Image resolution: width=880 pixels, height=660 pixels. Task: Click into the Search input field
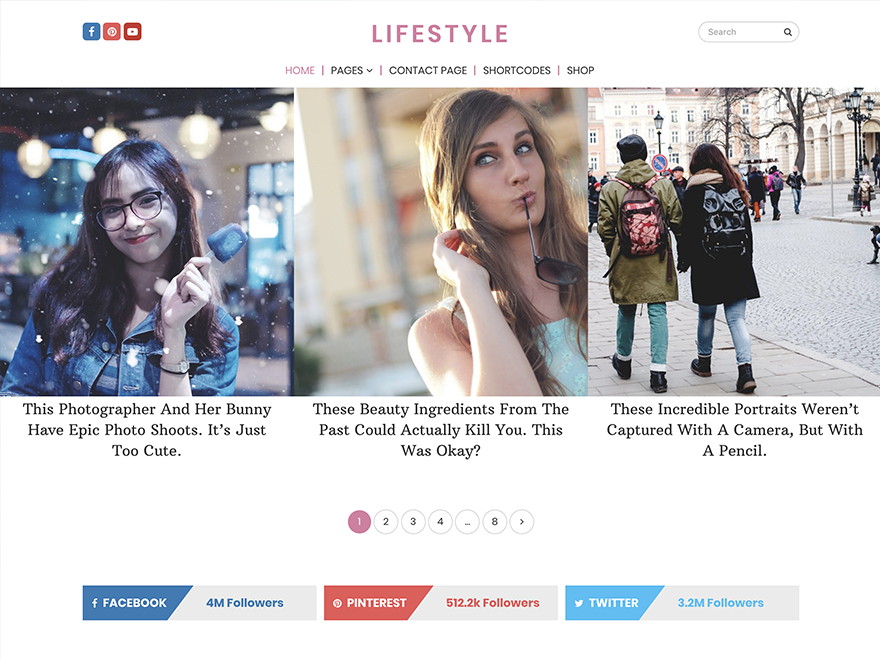coord(748,32)
